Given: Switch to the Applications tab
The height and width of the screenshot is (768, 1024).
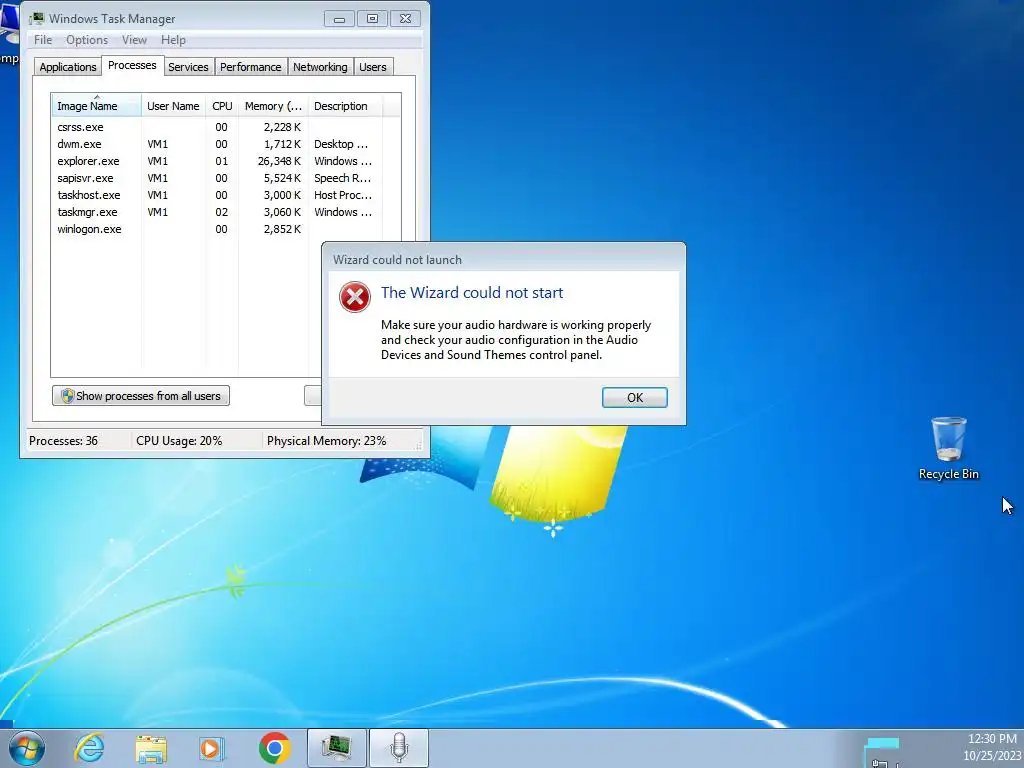Looking at the screenshot, I should tap(67, 67).
